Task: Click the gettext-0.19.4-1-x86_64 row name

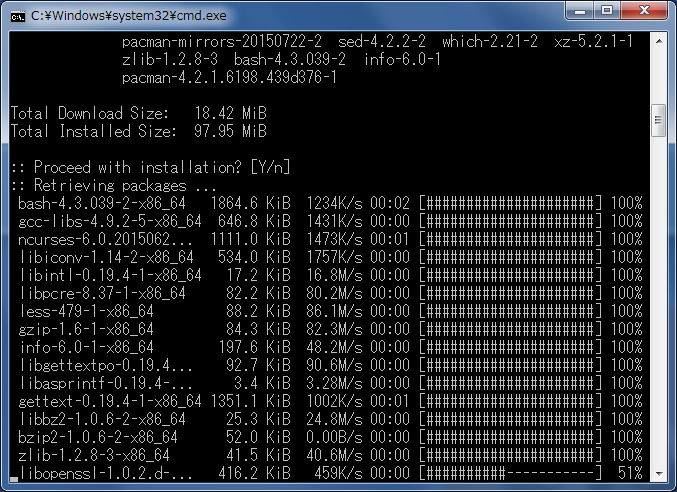Action: point(110,401)
